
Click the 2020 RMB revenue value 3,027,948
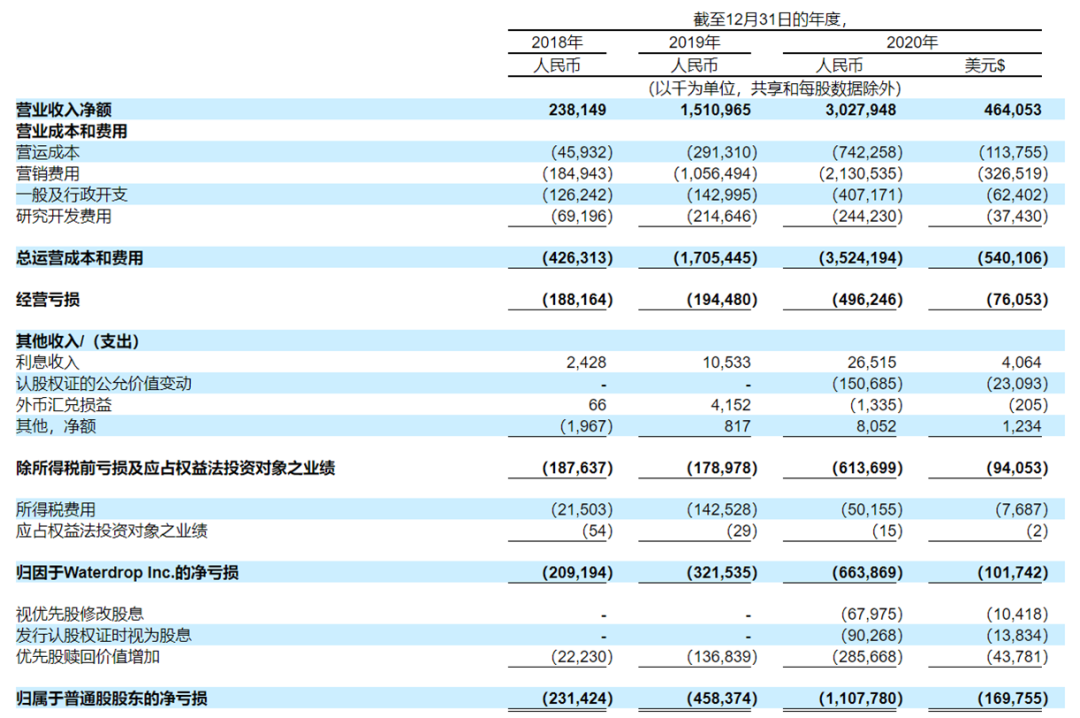861,110
